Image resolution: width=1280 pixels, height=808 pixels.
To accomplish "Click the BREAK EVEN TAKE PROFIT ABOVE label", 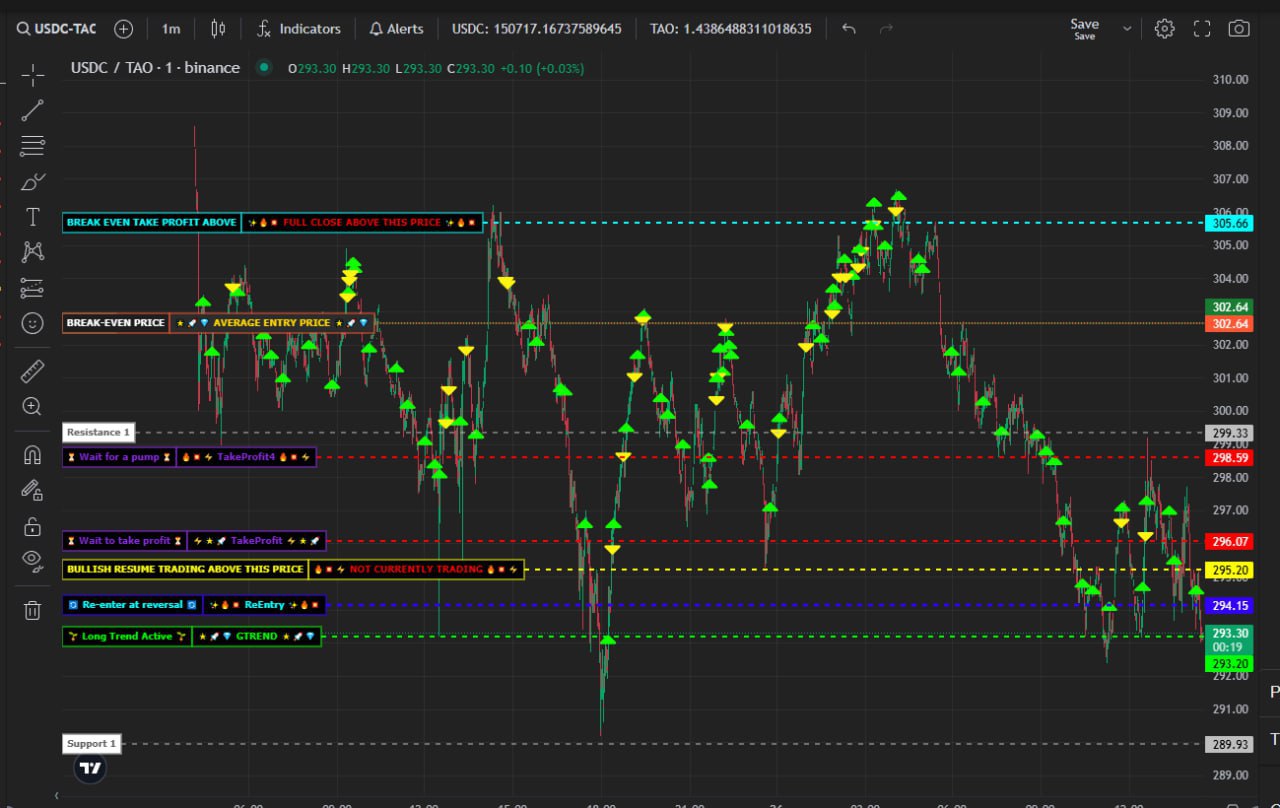I will pyautogui.click(x=151, y=222).
